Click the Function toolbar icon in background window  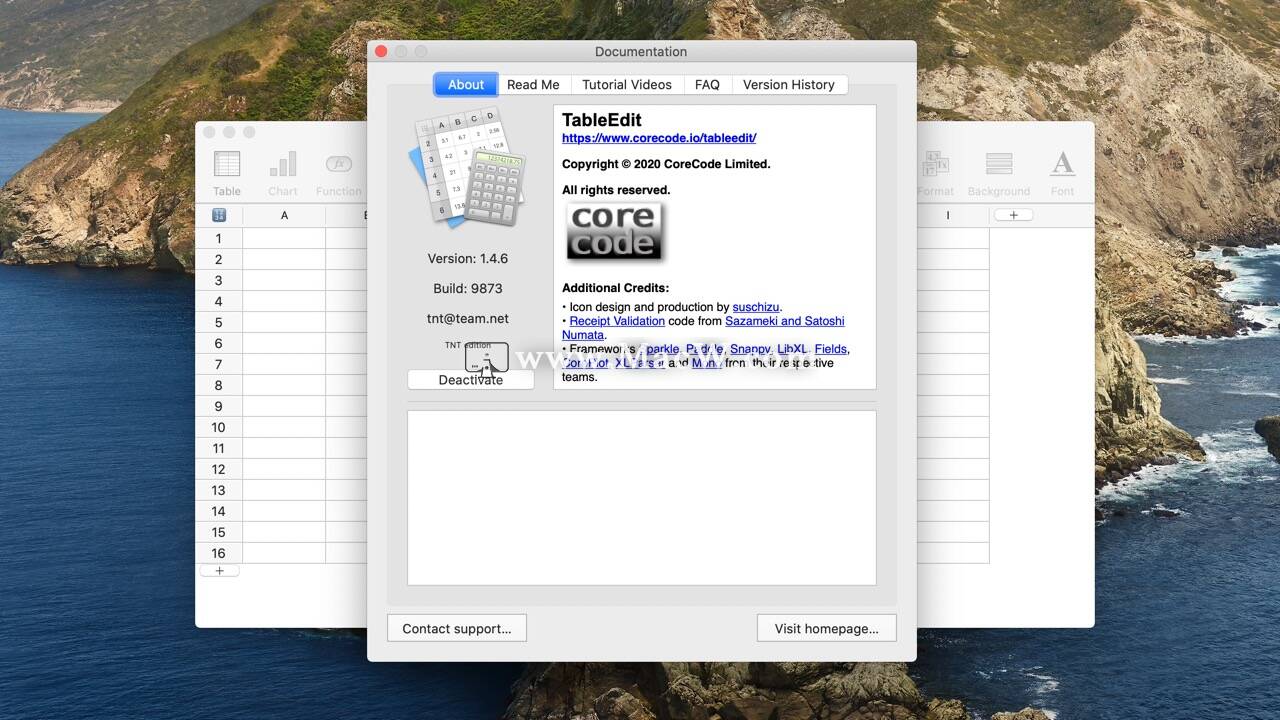pyautogui.click(x=339, y=172)
